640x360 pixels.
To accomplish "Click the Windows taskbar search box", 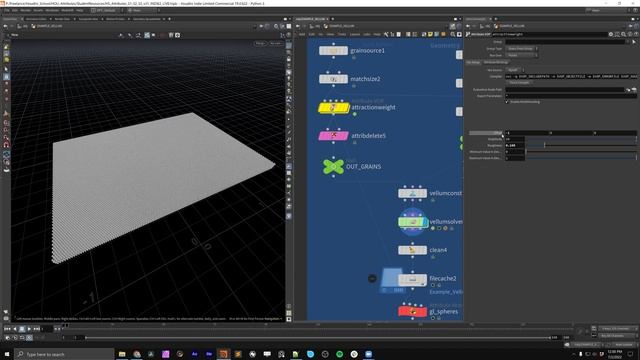I will [x=64, y=354].
